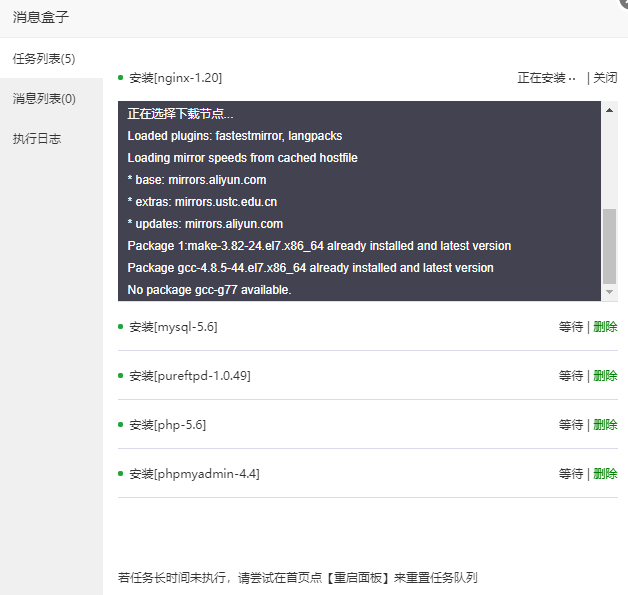Click log line '* extras: mirrors.ustc.edu.cn'
This screenshot has width=628, height=595.
202,202
